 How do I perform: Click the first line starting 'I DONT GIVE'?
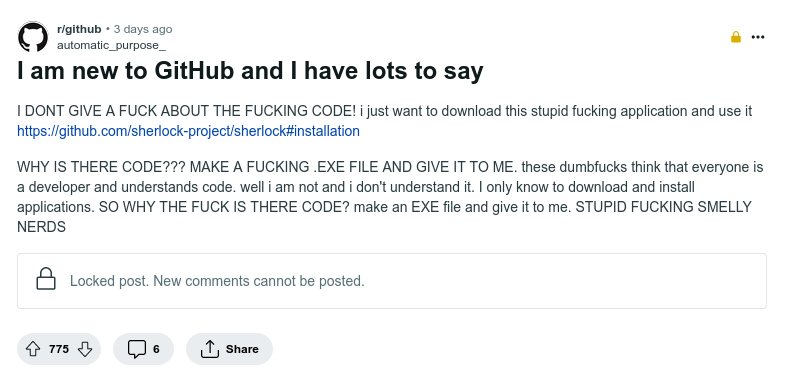coord(384,111)
